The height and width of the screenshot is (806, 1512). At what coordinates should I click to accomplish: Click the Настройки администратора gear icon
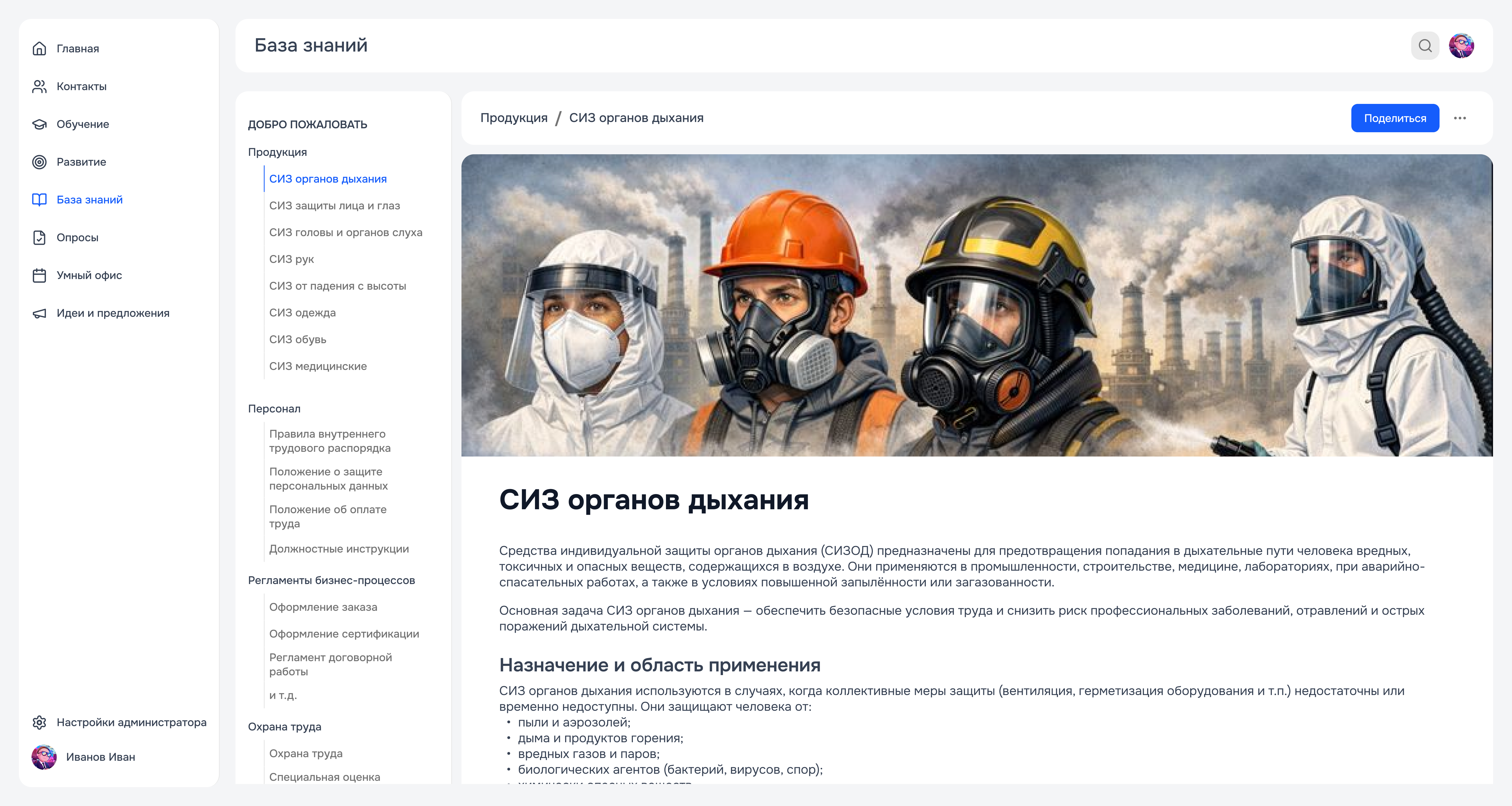click(x=39, y=722)
